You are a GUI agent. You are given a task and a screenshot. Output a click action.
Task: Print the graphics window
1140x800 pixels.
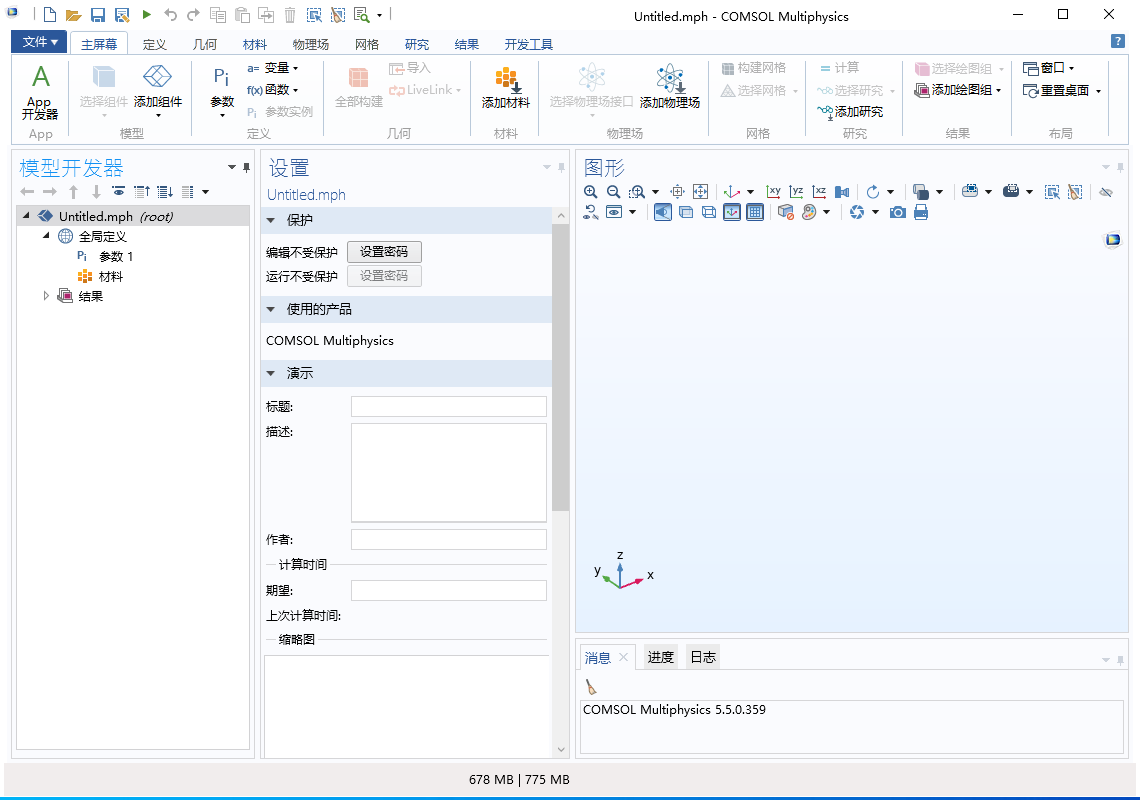(921, 212)
